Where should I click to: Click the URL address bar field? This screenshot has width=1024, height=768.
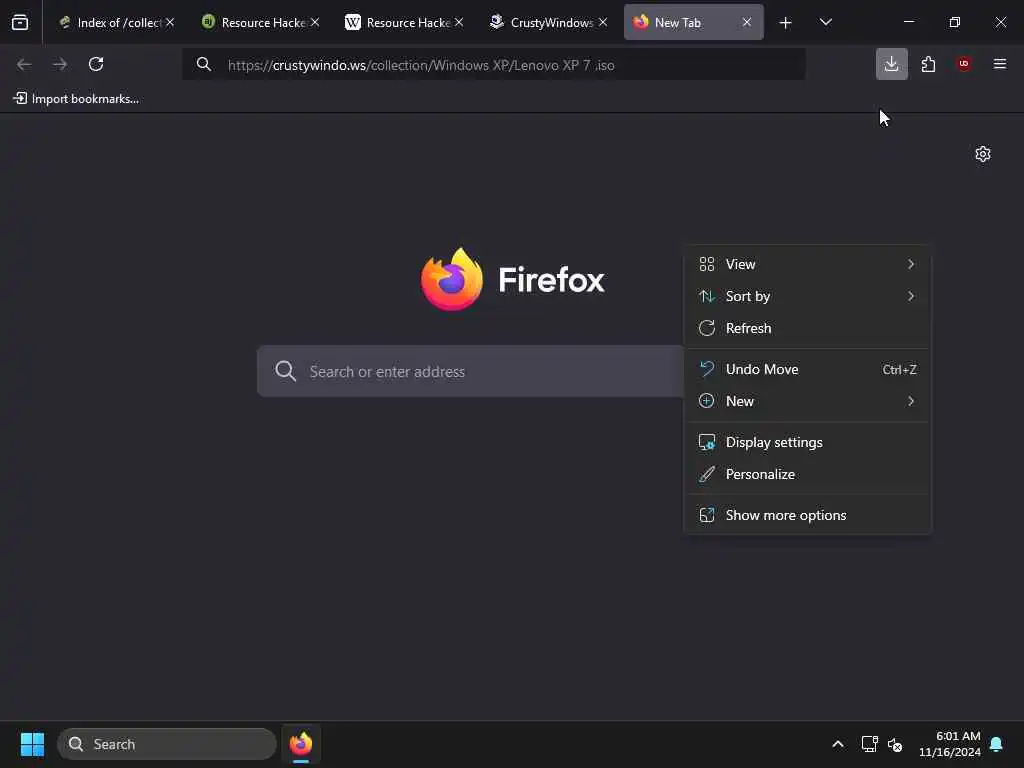[494, 64]
